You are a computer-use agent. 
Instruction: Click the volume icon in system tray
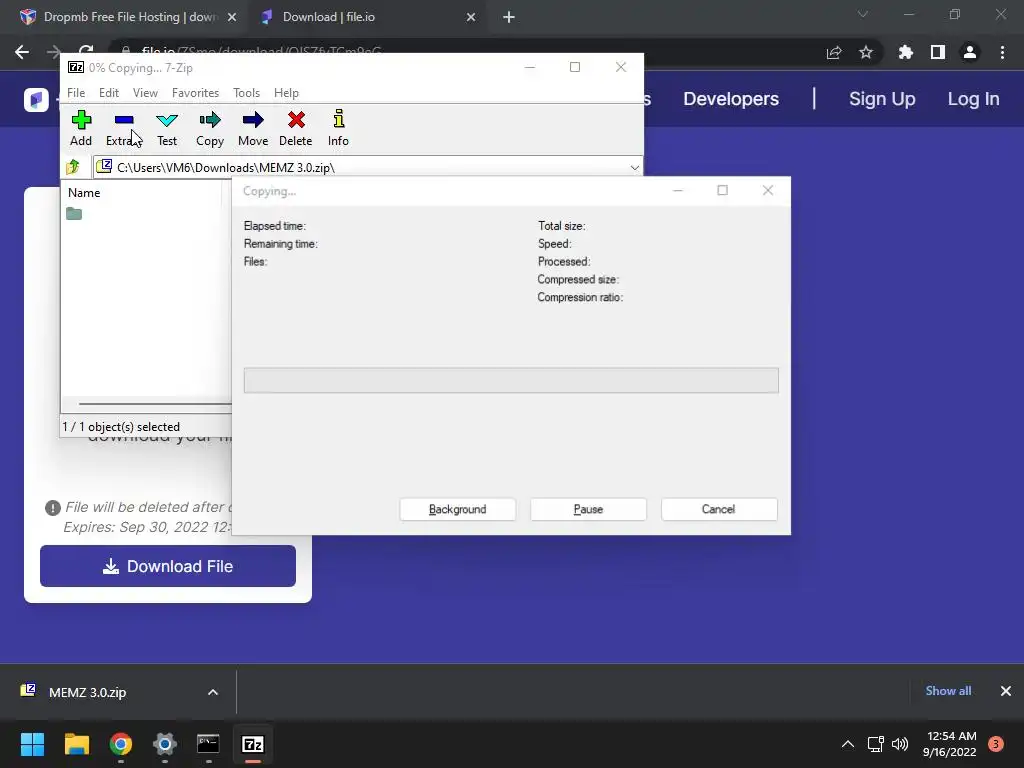[x=900, y=744]
